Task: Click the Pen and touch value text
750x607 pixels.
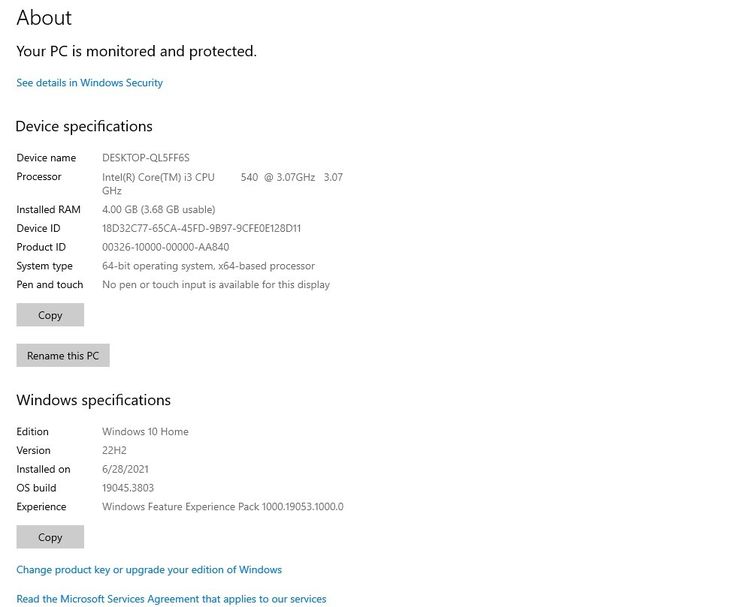Action: [216, 285]
